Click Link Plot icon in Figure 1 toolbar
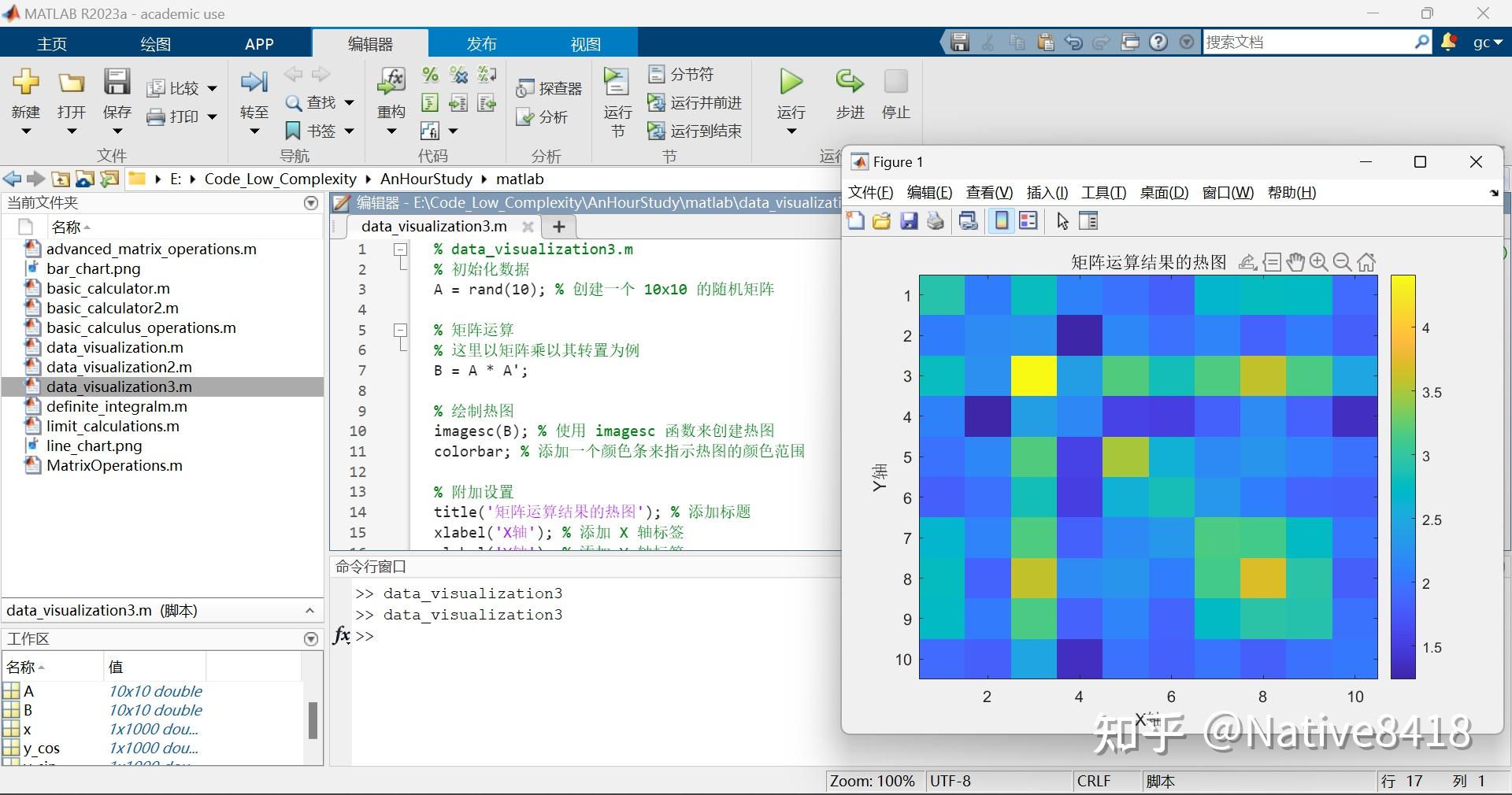 pos(969,221)
